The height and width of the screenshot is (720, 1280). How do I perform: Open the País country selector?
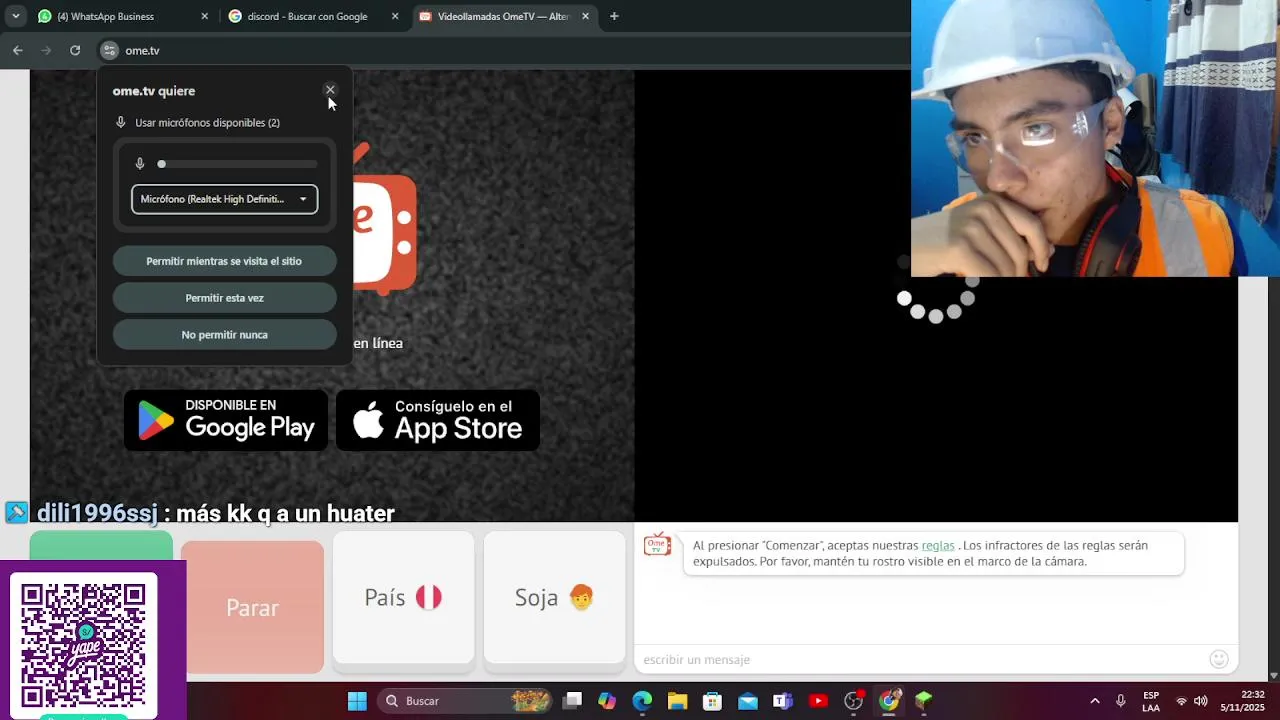(403, 597)
